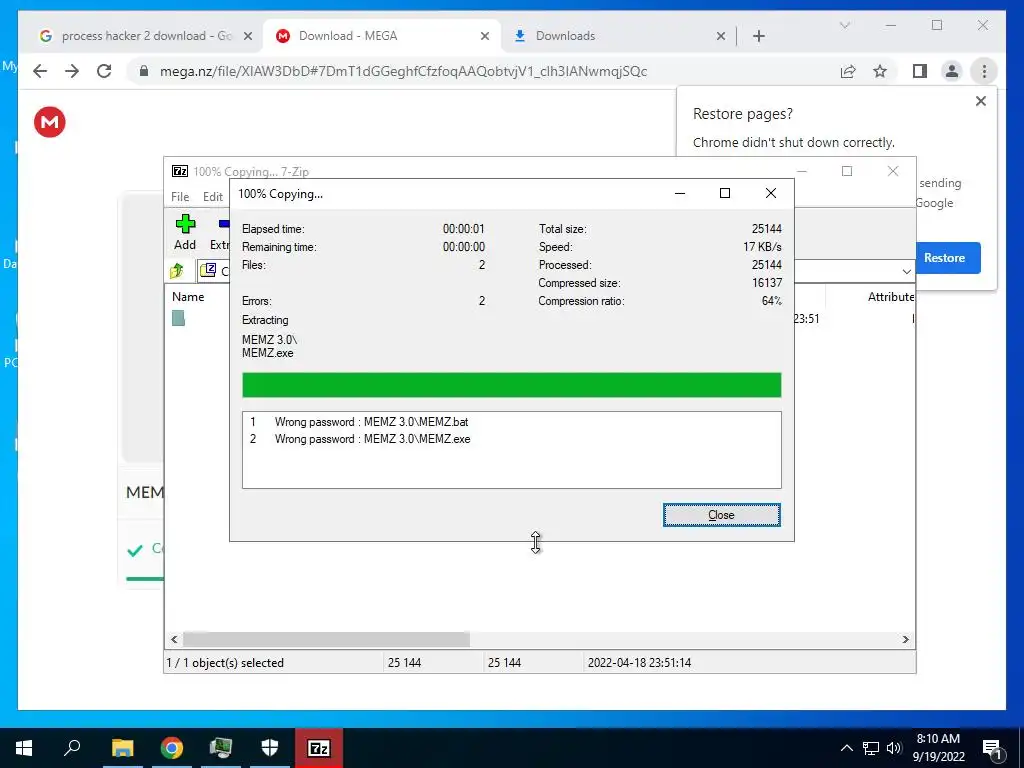Click Chrome icon in taskbar
Viewport: 1024px width, 768px height.
coord(172,748)
